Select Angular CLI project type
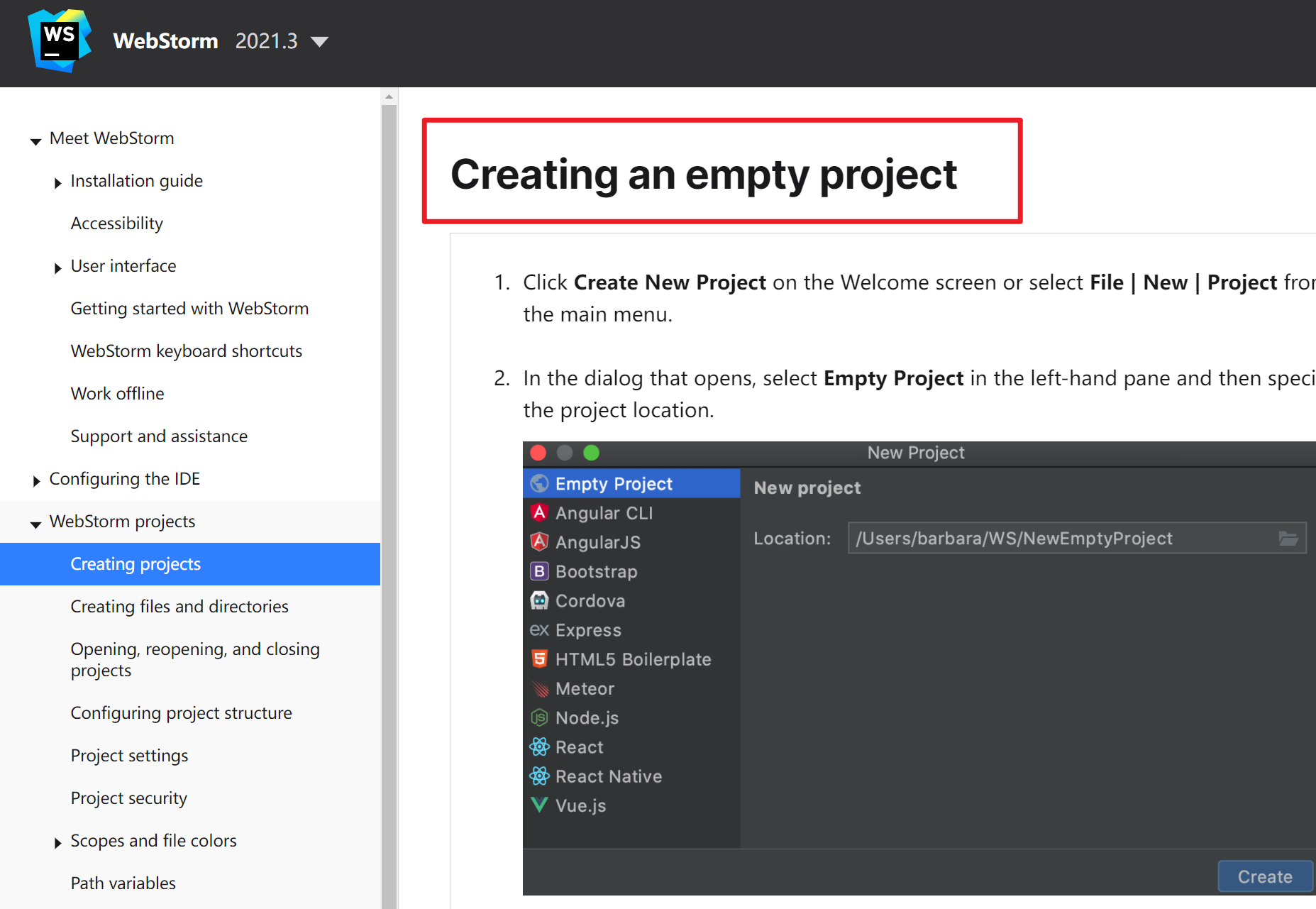1316x909 pixels. (x=631, y=512)
